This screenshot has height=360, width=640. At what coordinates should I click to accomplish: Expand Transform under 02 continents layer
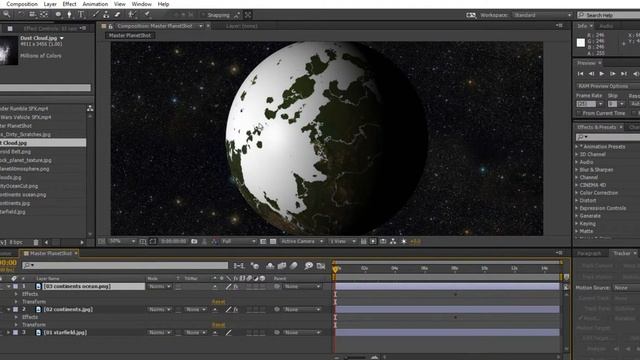coord(16,325)
